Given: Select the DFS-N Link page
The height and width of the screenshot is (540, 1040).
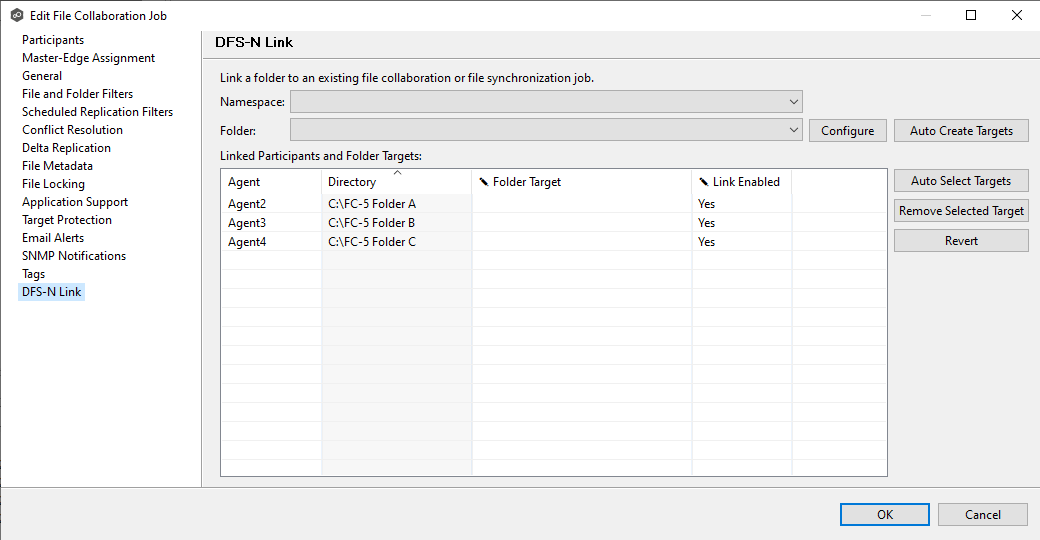Looking at the screenshot, I should [x=53, y=292].
